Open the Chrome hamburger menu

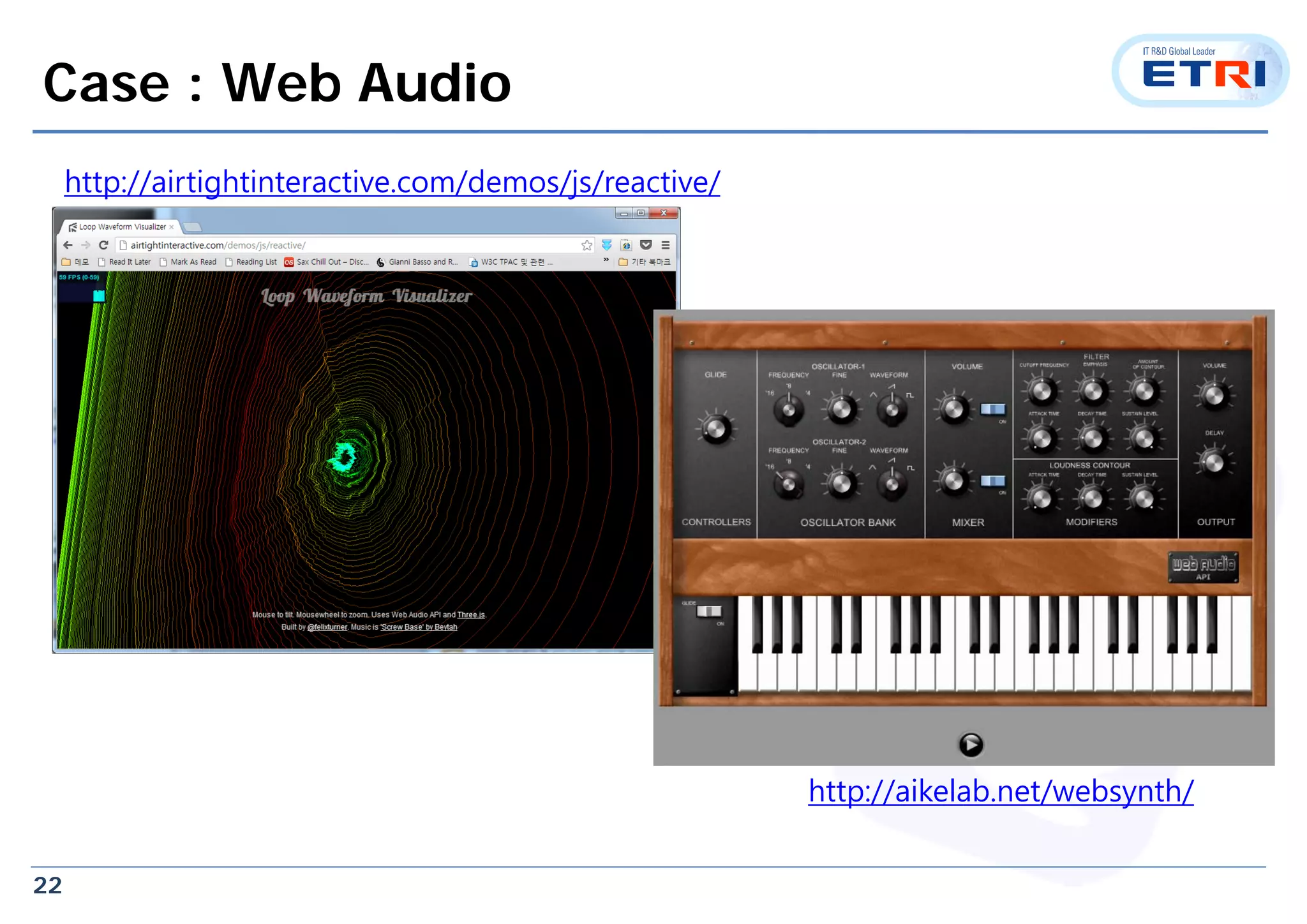pyautogui.click(x=665, y=245)
